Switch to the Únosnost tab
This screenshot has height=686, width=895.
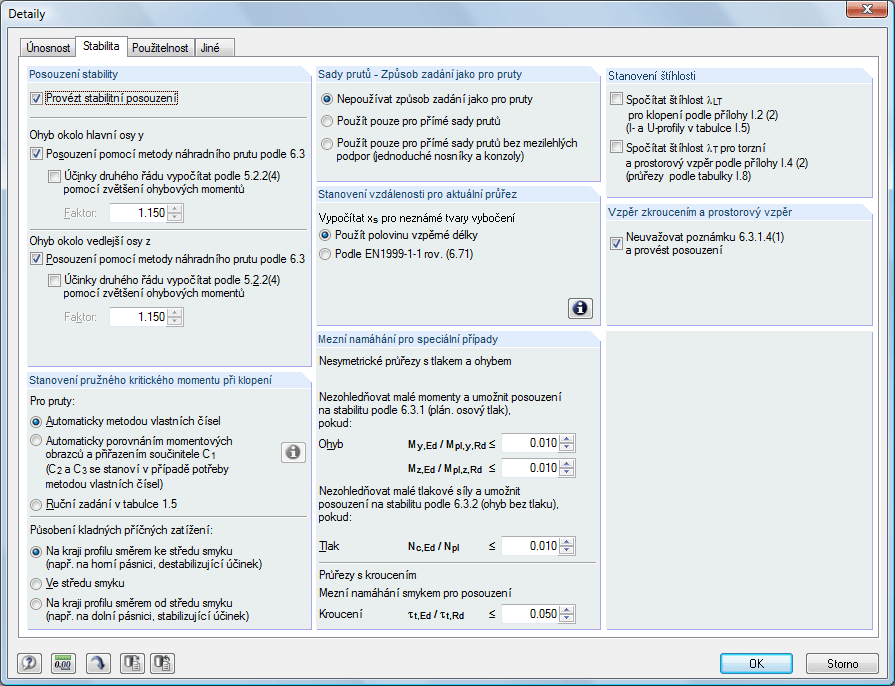48,48
